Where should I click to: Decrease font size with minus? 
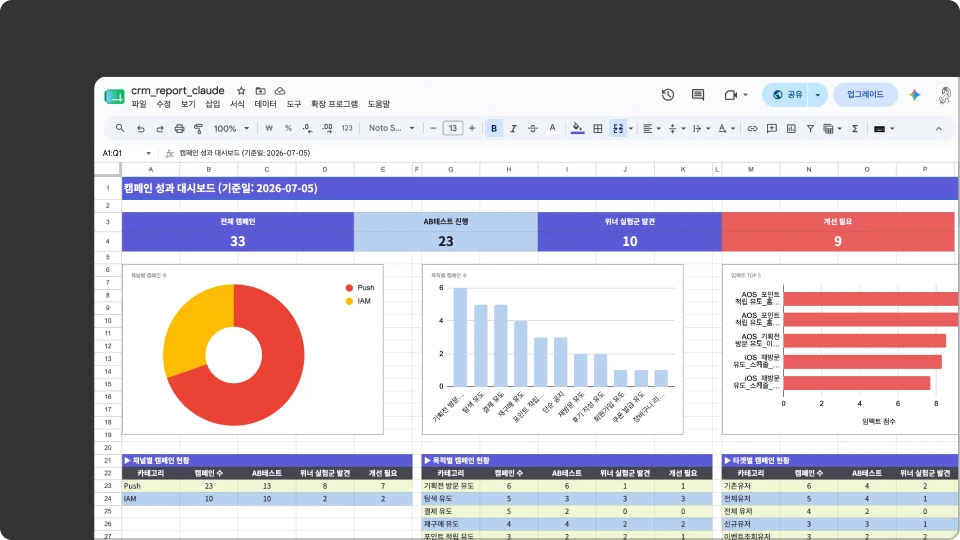coord(433,129)
